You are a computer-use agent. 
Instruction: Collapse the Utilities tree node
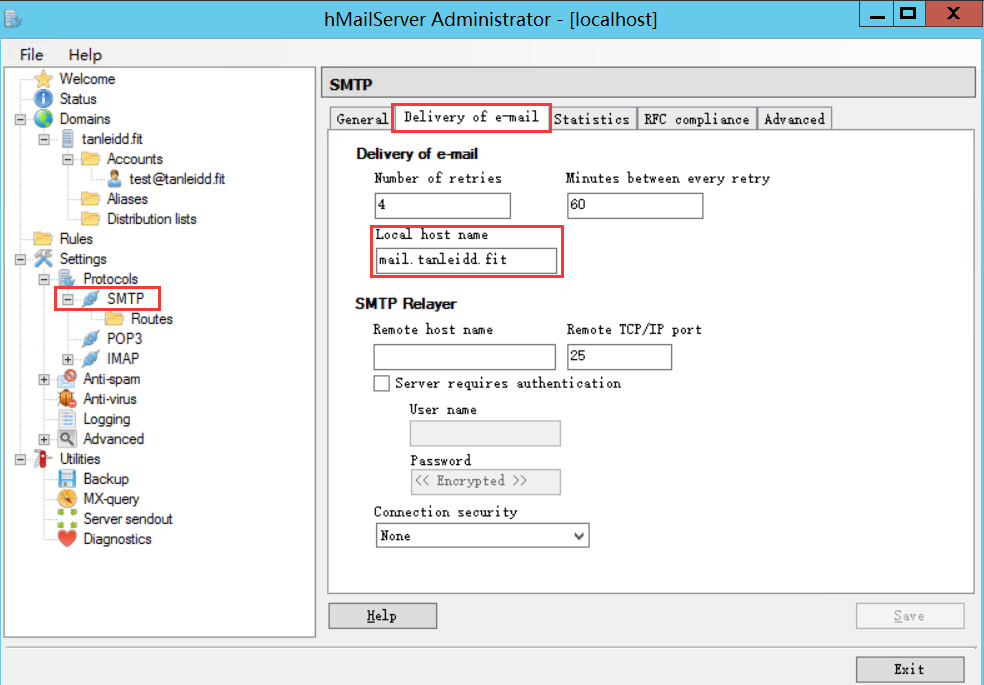tap(20, 460)
